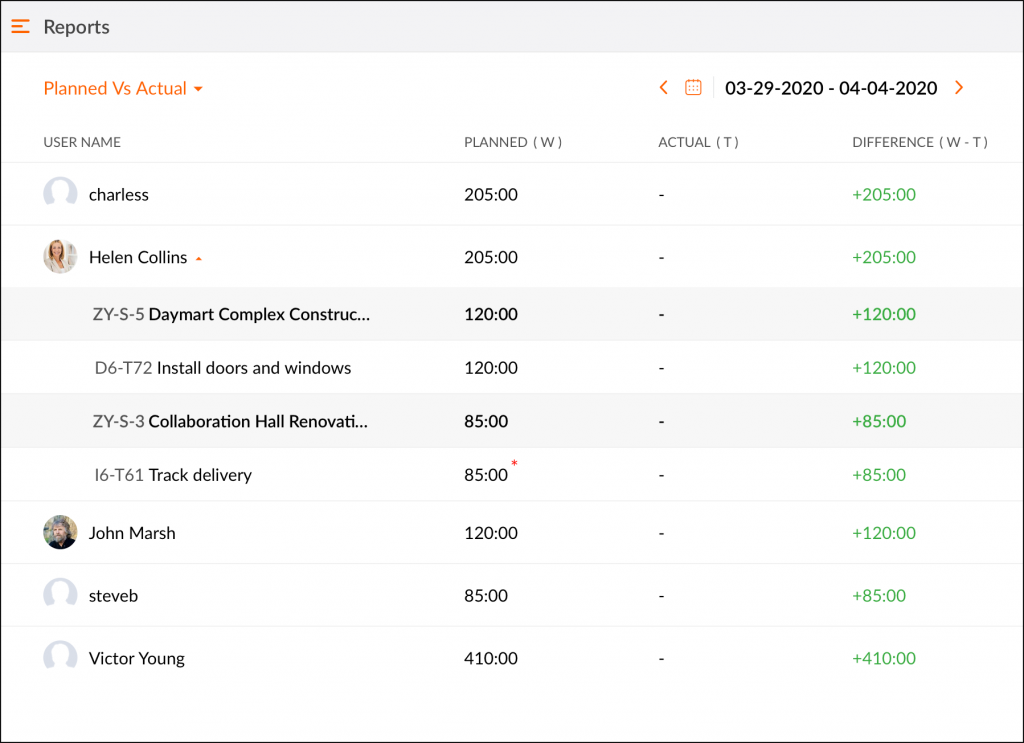Sort by the Planned (W) column header
1024x743 pixels.
pyautogui.click(x=513, y=142)
